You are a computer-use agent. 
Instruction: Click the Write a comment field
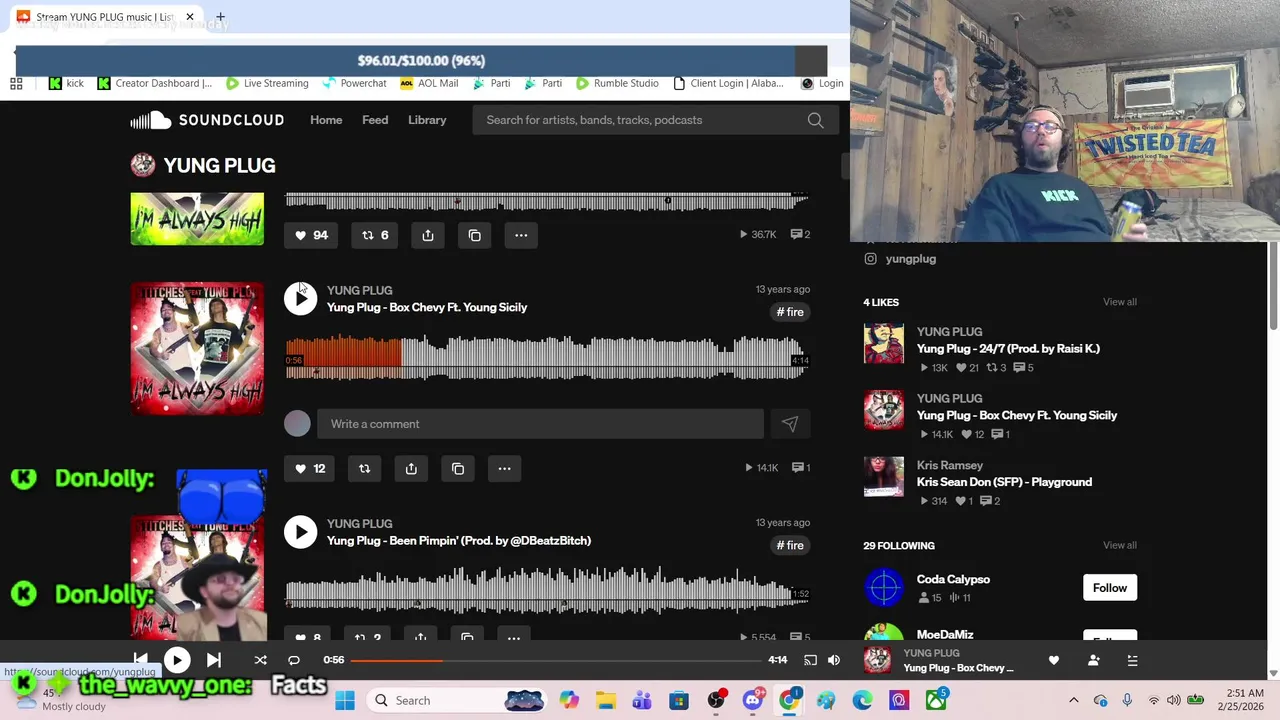tap(540, 424)
